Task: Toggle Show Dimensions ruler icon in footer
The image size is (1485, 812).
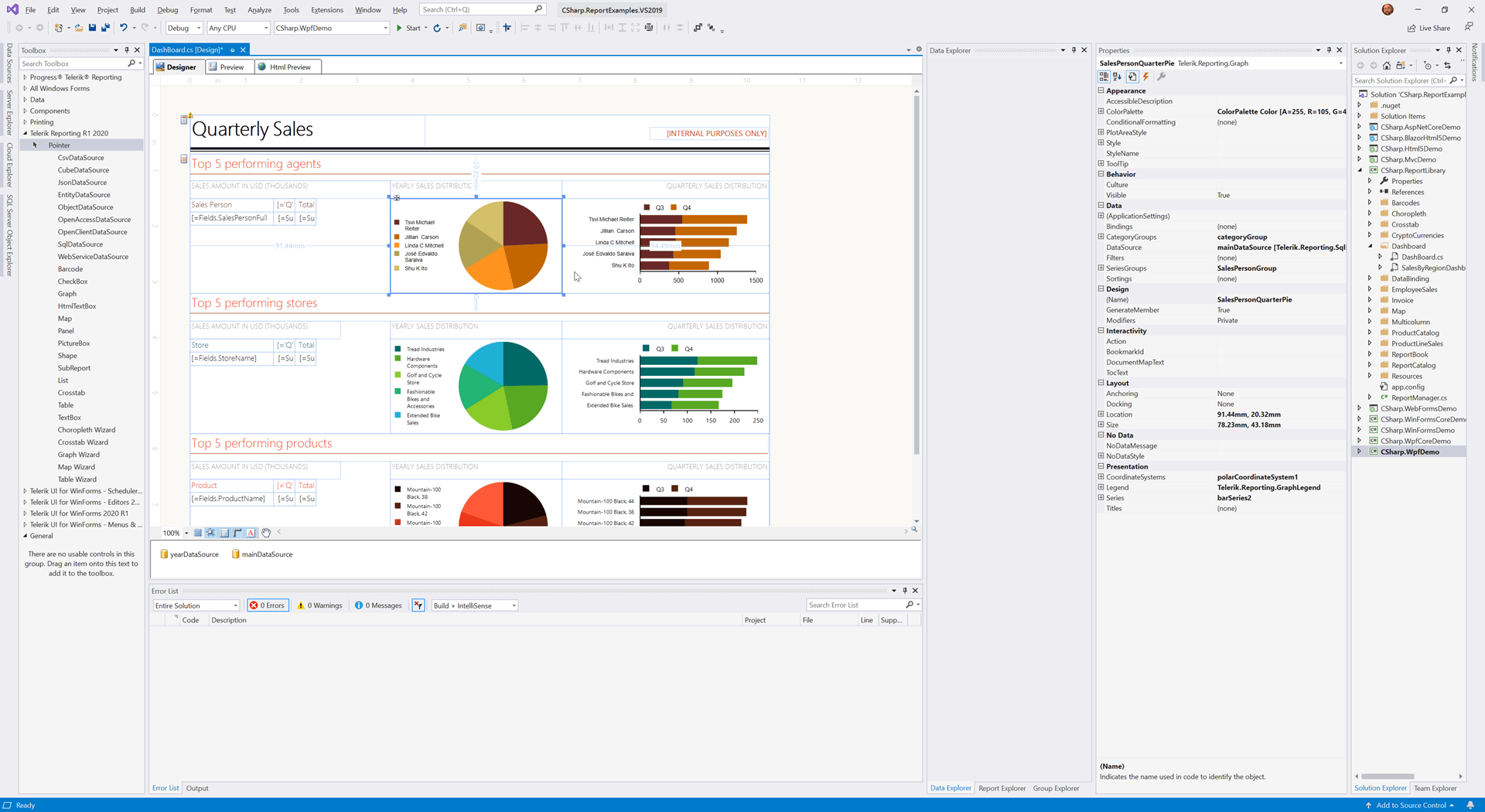Action: click(237, 533)
